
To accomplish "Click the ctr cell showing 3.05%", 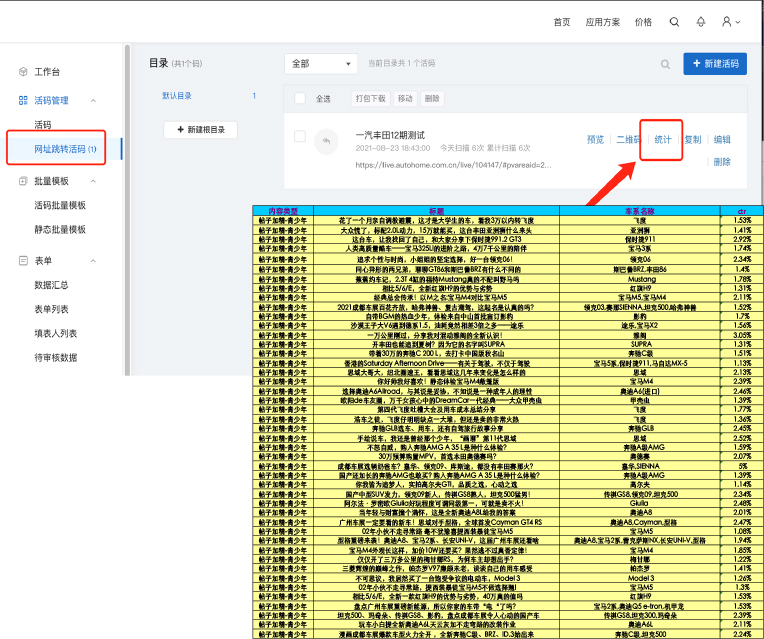I will tap(742, 335).
